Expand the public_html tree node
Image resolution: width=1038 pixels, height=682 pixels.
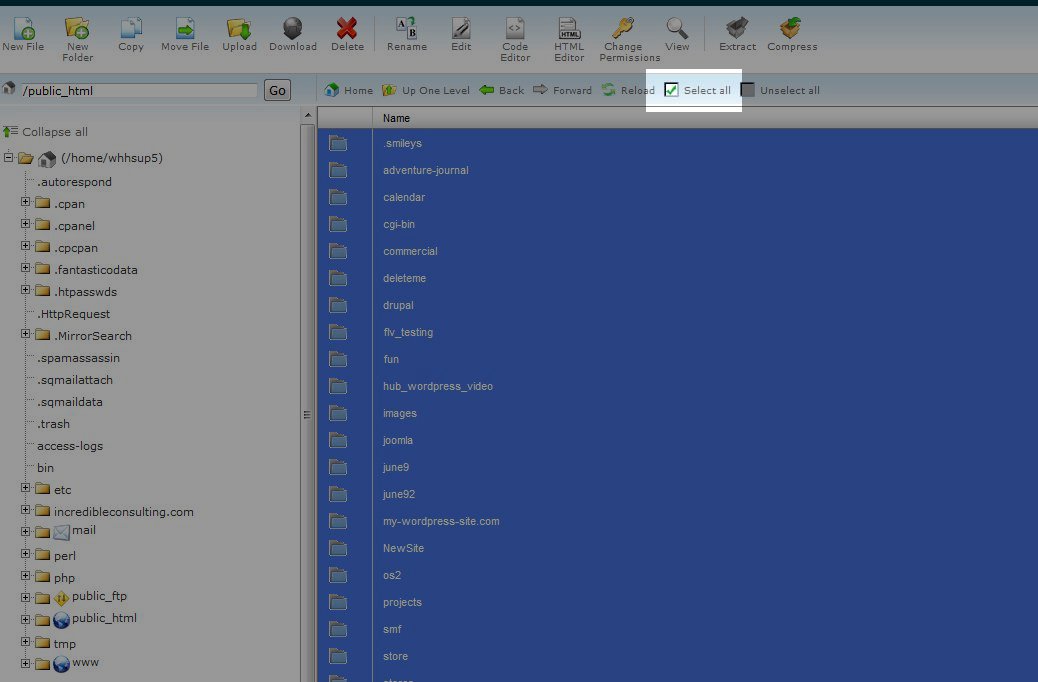pyautogui.click(x=26, y=619)
